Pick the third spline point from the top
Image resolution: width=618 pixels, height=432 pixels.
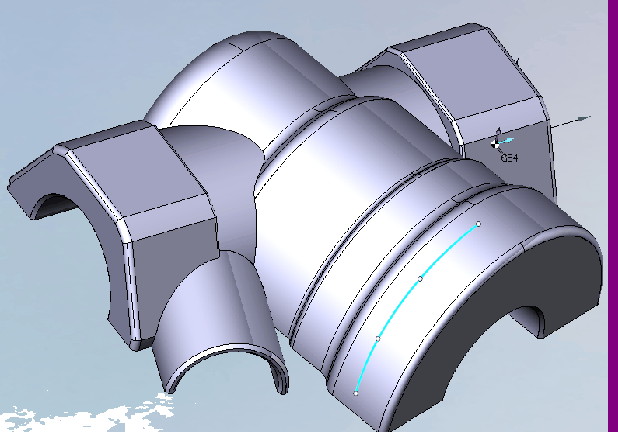click(378, 338)
